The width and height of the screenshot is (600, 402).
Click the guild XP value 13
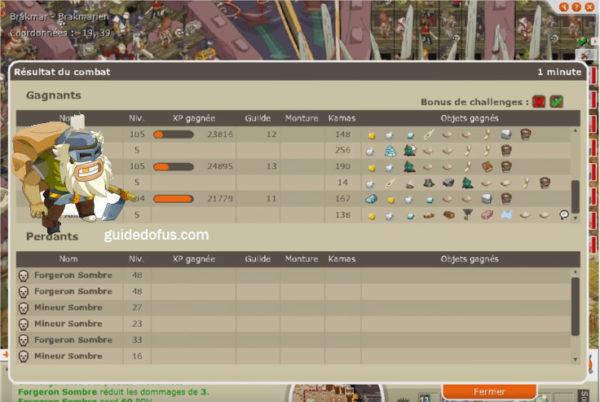tap(271, 167)
